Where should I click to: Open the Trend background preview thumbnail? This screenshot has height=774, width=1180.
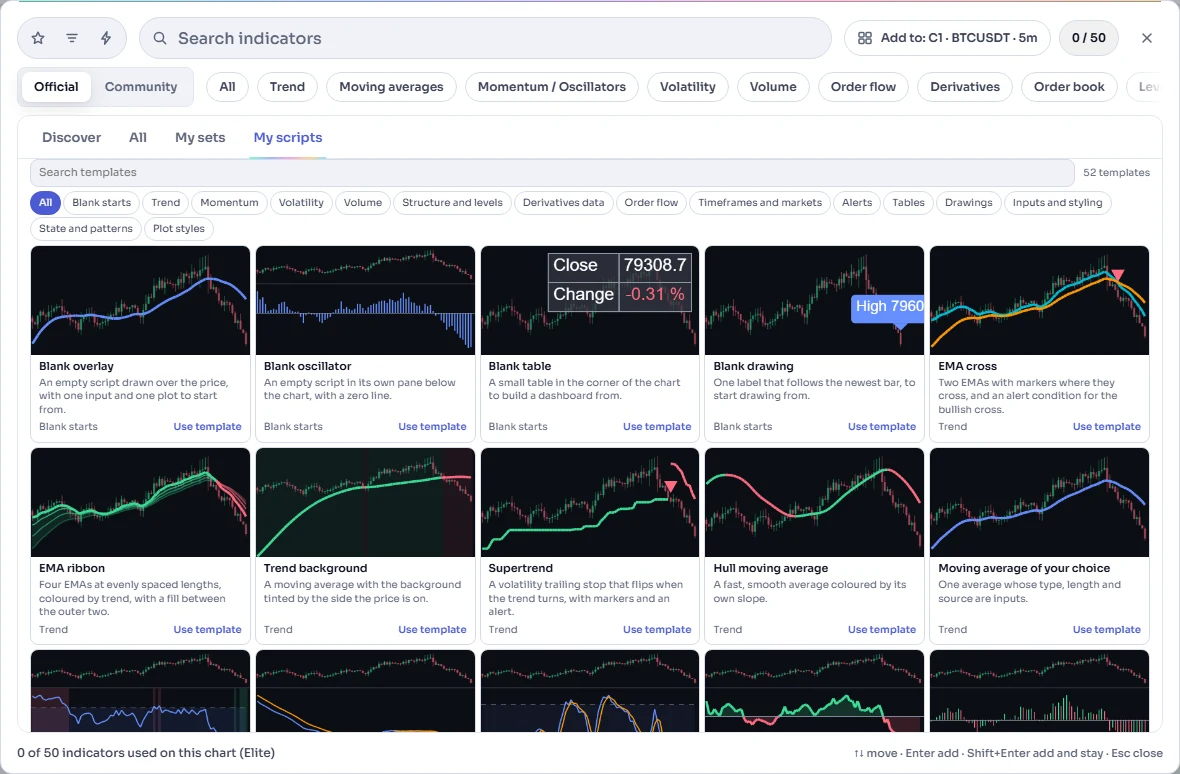pyautogui.click(x=366, y=502)
